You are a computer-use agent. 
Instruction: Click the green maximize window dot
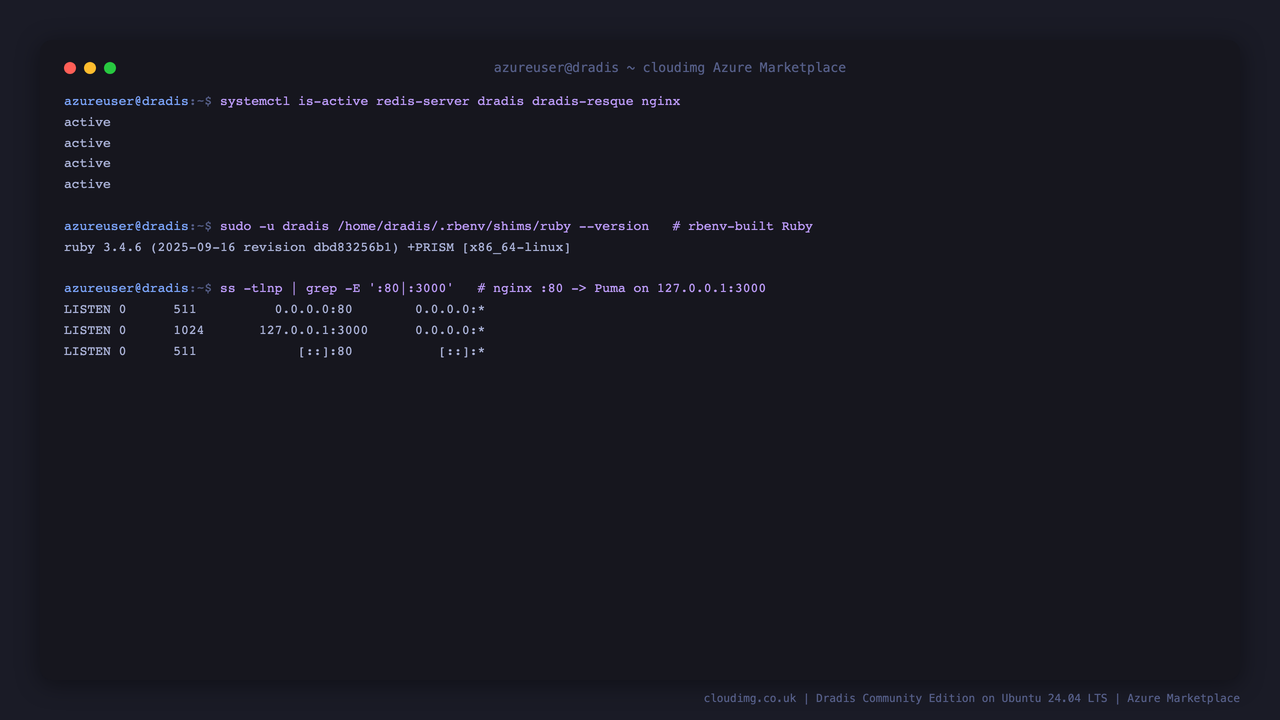[110, 68]
